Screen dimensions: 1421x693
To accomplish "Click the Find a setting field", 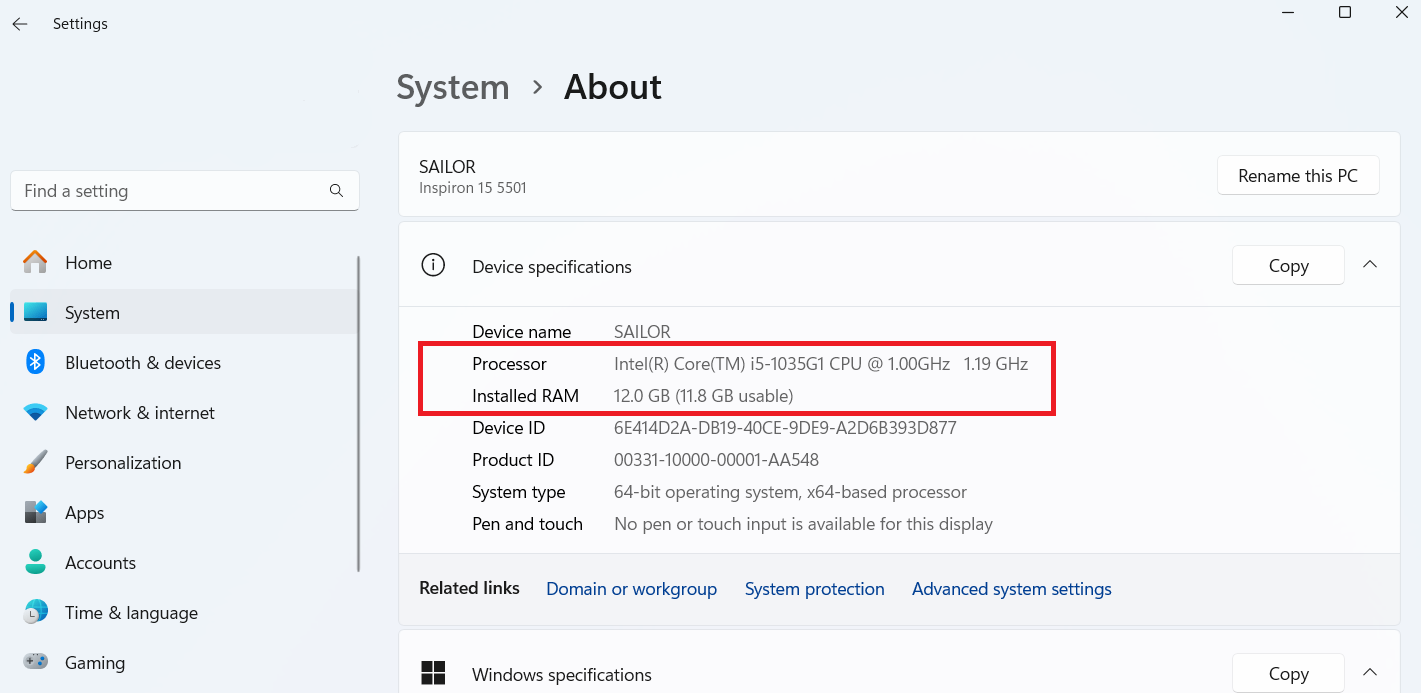I will tap(185, 191).
